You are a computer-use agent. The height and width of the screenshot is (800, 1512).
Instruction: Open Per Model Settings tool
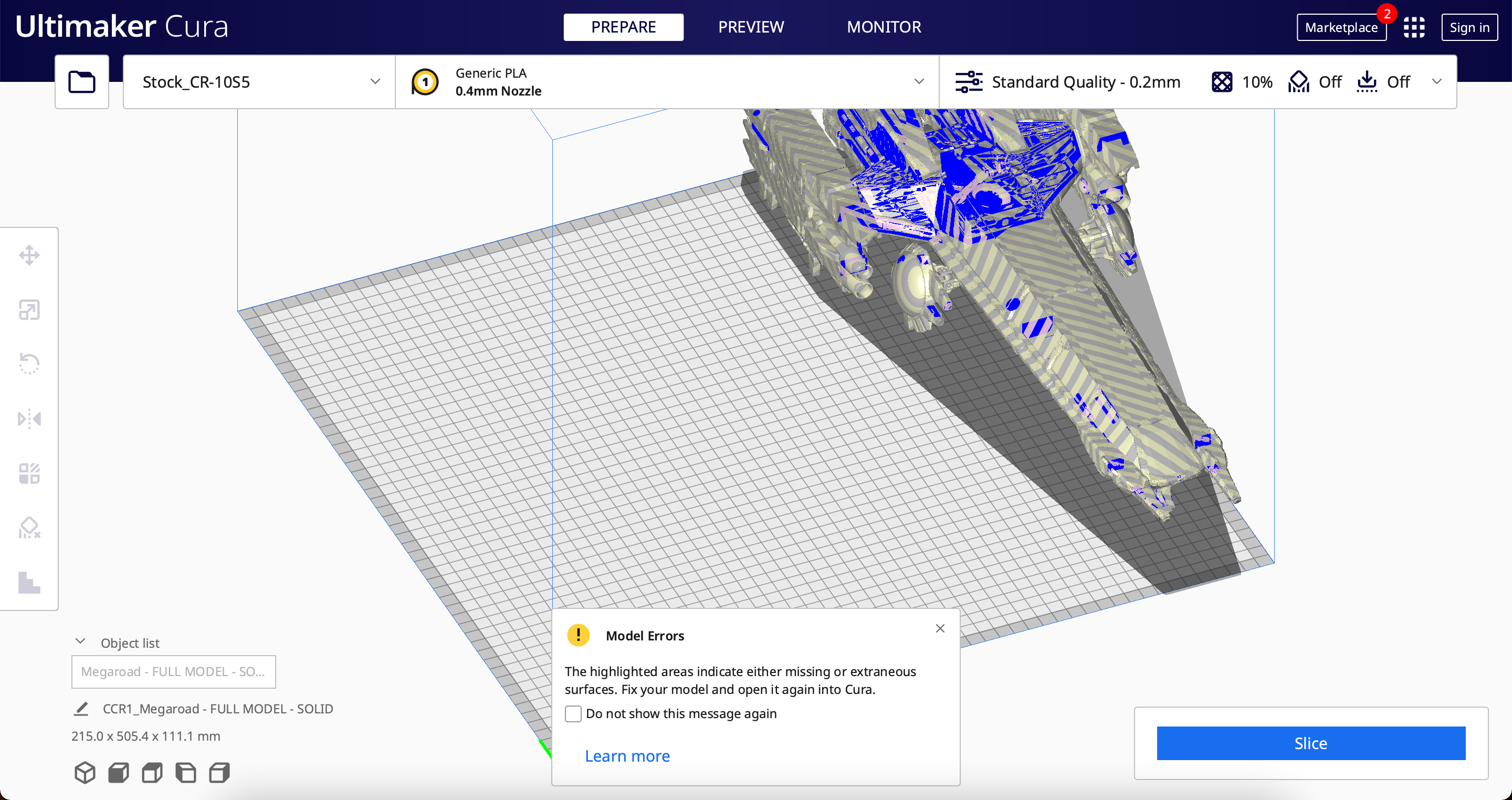pyautogui.click(x=29, y=473)
